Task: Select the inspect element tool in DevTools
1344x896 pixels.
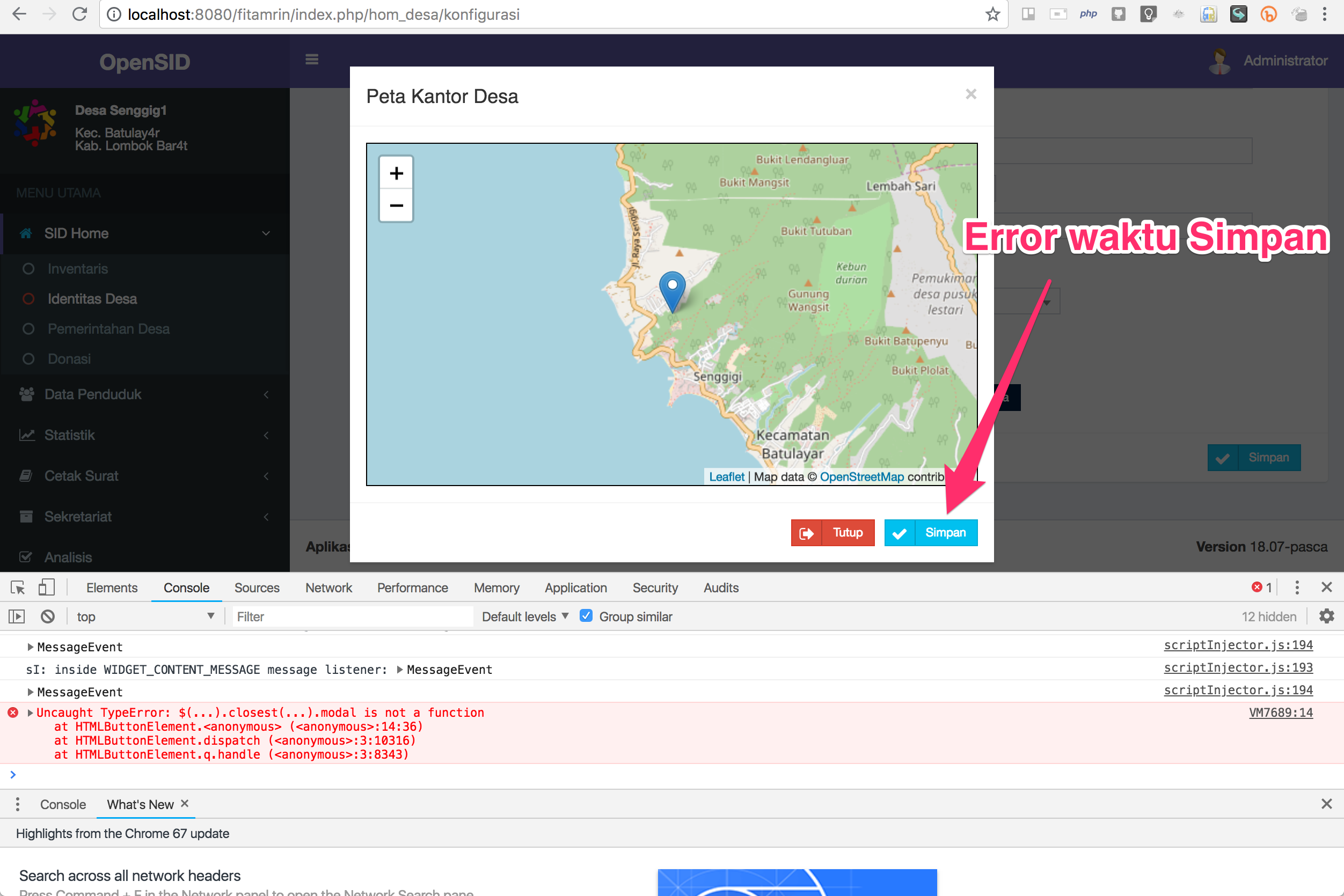Action: click(x=17, y=587)
